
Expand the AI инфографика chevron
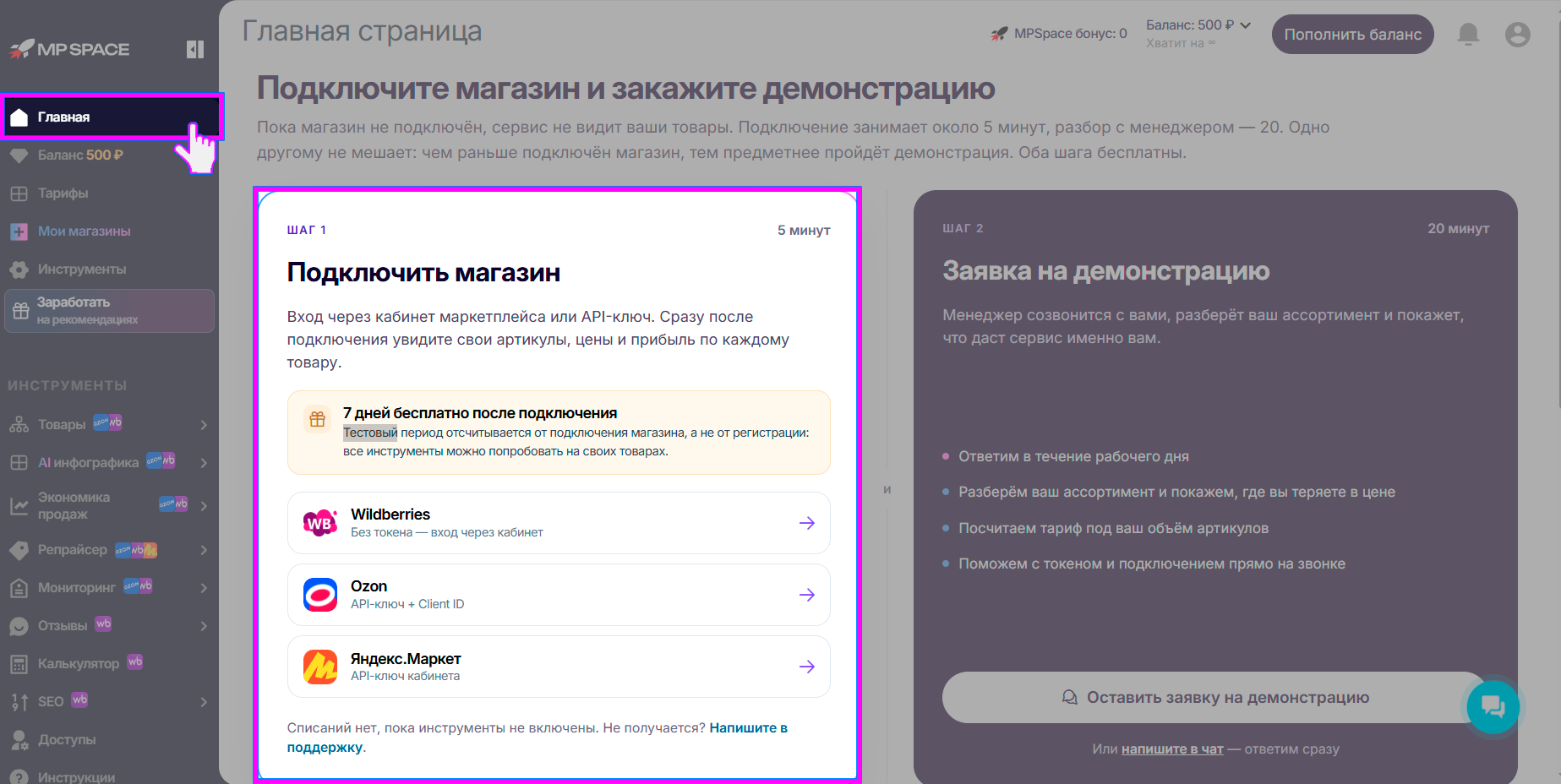[x=204, y=463]
